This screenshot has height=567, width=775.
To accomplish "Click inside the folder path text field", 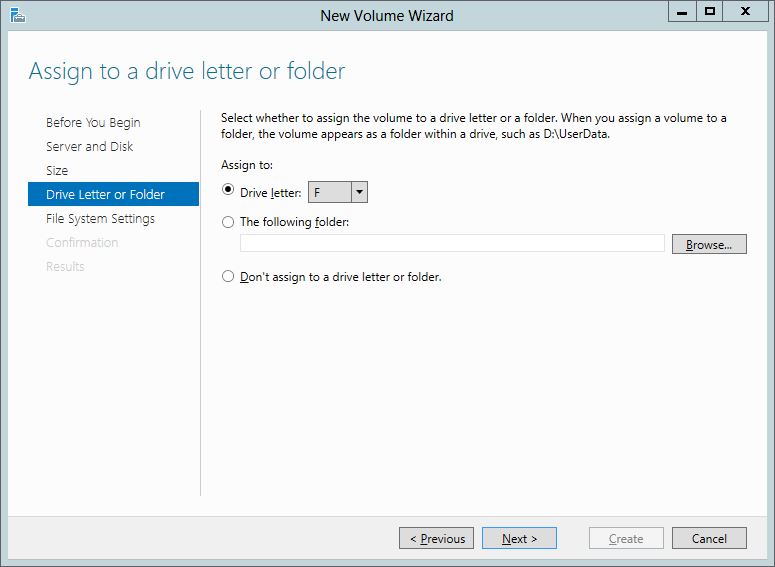I will 452,244.
